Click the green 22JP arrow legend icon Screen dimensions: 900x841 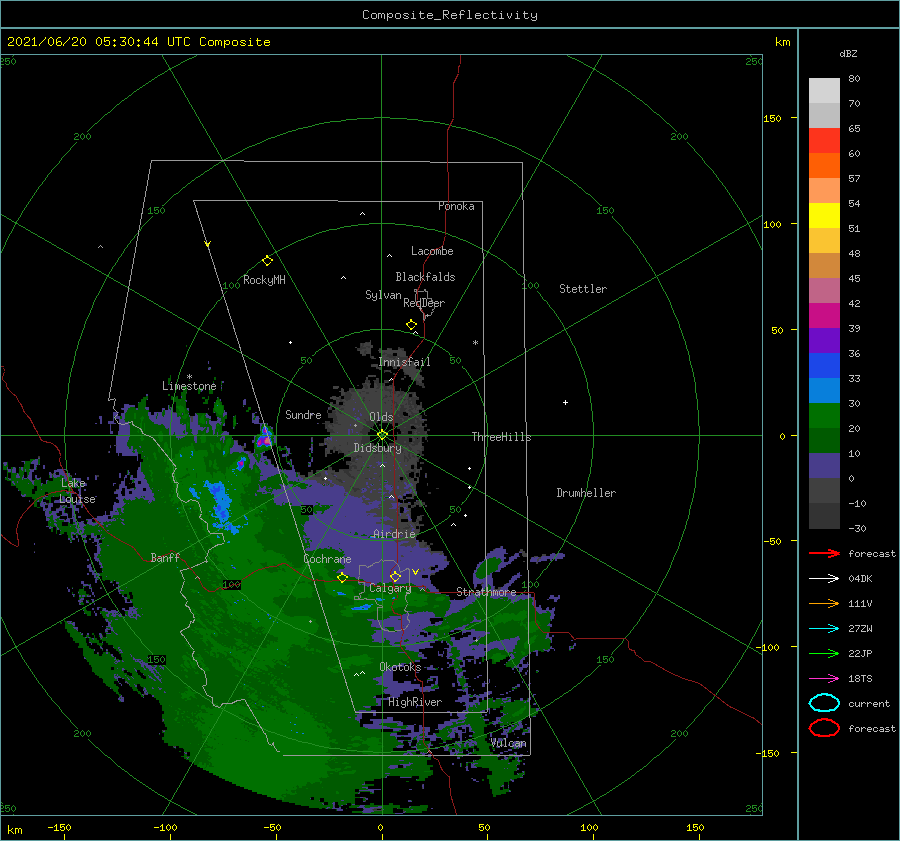pyautogui.click(x=824, y=653)
